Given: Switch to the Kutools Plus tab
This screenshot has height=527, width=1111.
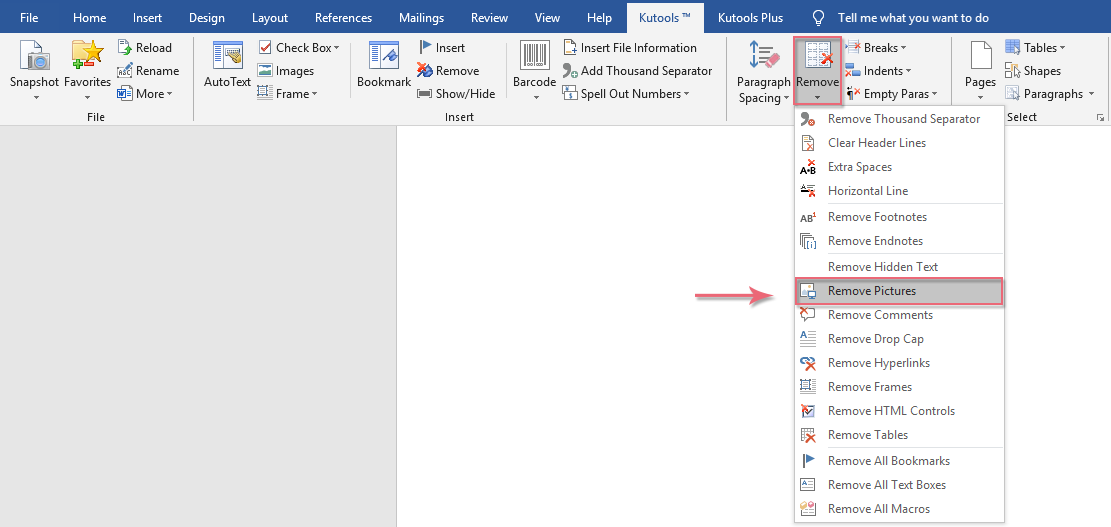Looking at the screenshot, I should (750, 18).
